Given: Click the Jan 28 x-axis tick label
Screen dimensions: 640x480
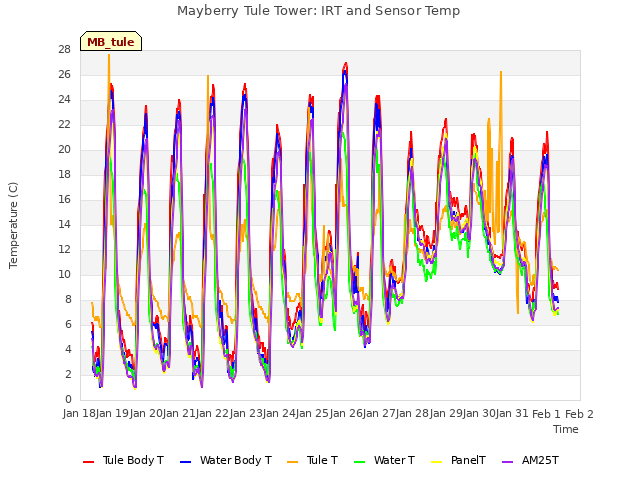Looking at the screenshot, I should 413,414.
